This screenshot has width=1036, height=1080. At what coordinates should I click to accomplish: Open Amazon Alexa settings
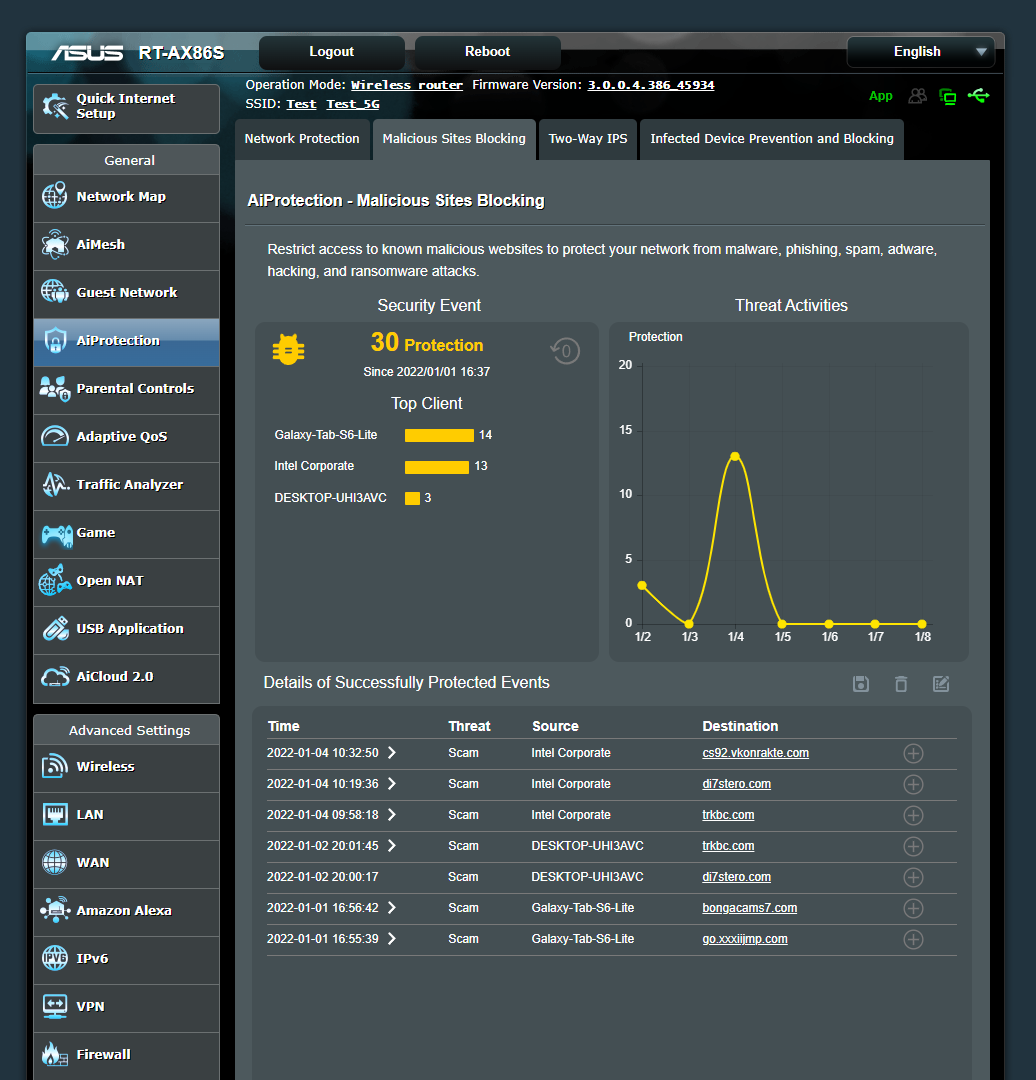pyautogui.click(x=126, y=912)
